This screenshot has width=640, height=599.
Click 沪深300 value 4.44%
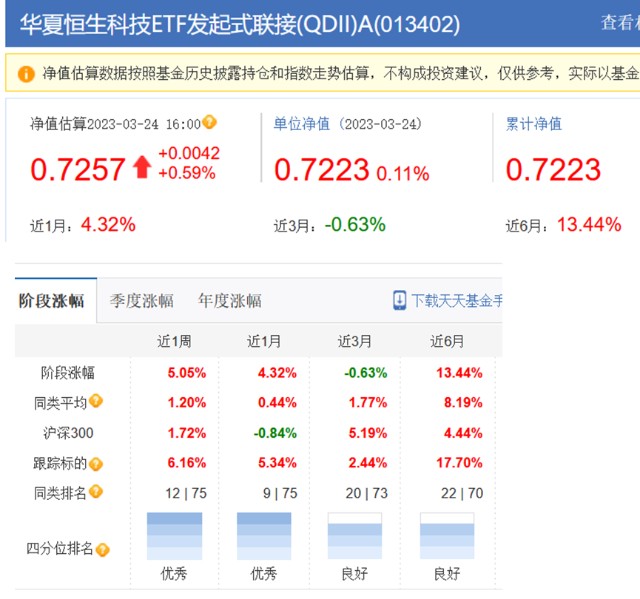tap(463, 433)
